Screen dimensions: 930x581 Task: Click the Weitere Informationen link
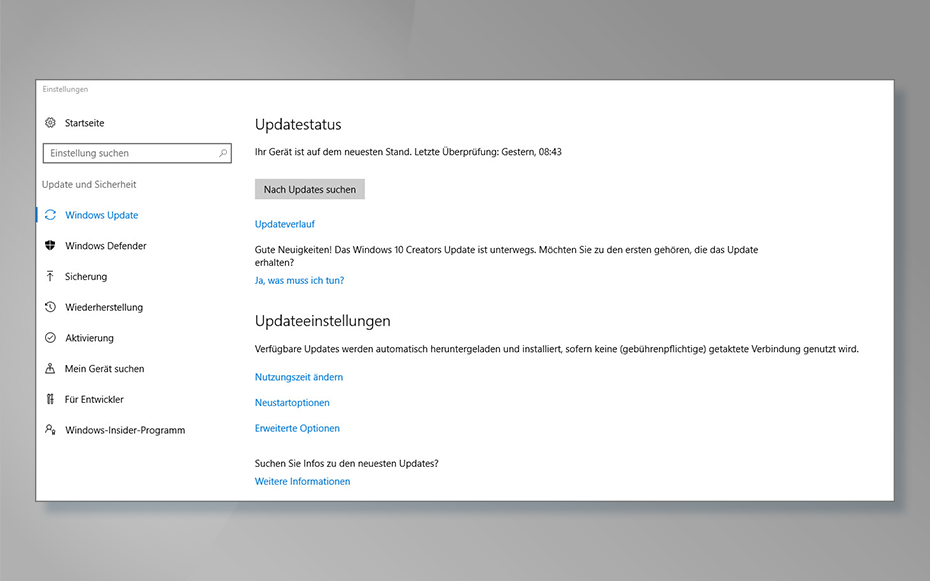[x=302, y=481]
